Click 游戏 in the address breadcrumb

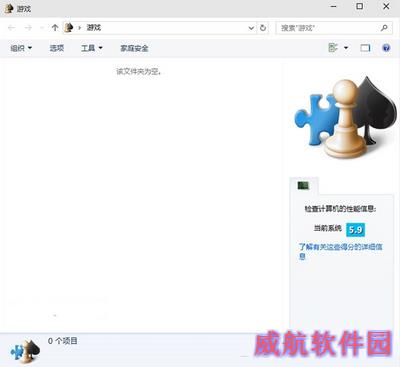coord(94,28)
